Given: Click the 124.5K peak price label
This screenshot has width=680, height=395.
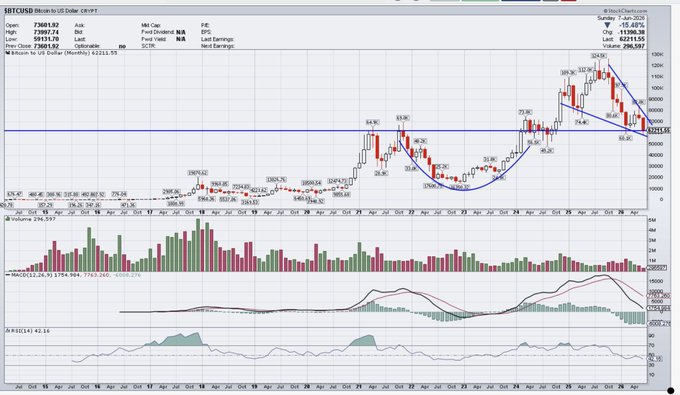Looking at the screenshot, I should [599, 55].
